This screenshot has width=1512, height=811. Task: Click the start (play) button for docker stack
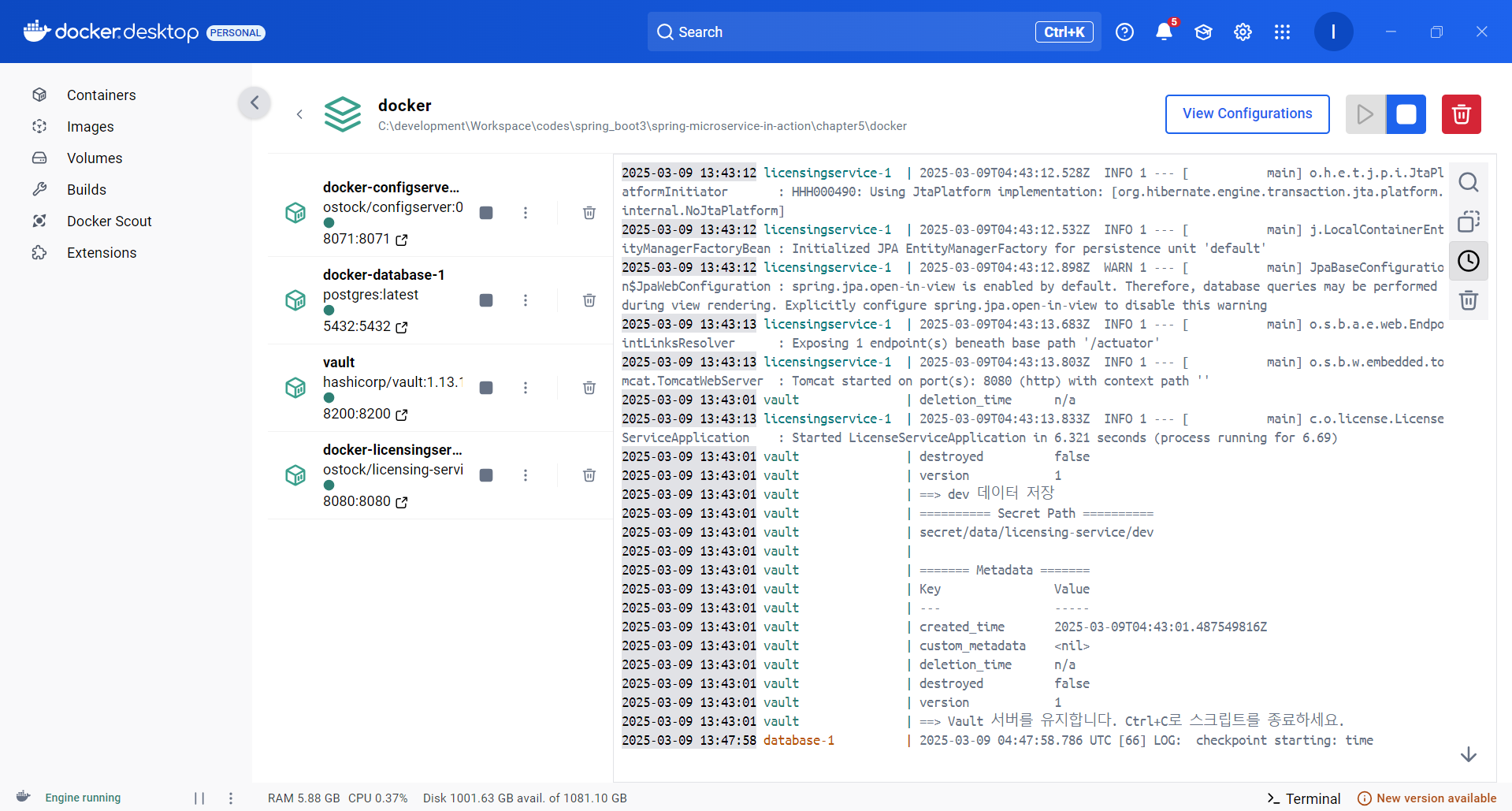1365,114
